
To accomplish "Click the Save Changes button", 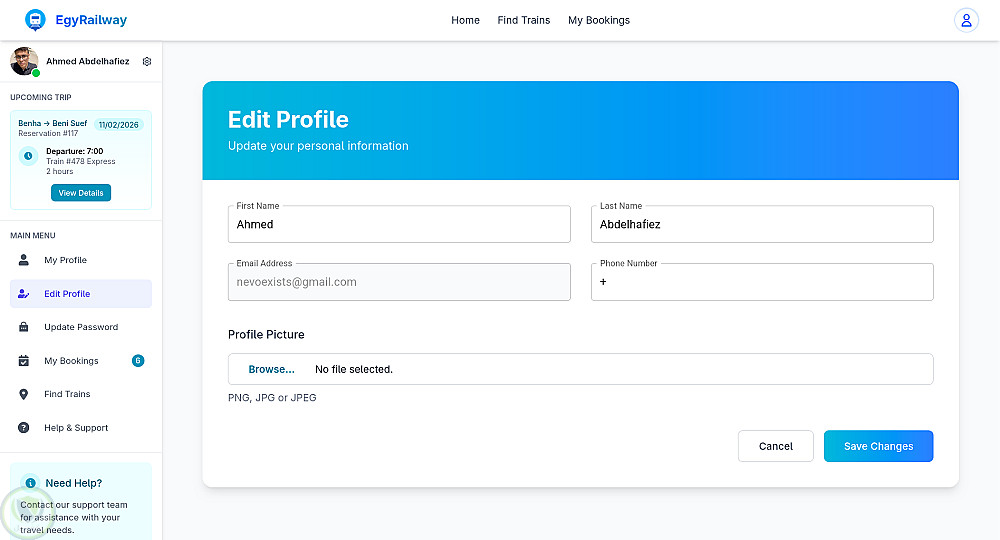I will pyautogui.click(x=878, y=446).
